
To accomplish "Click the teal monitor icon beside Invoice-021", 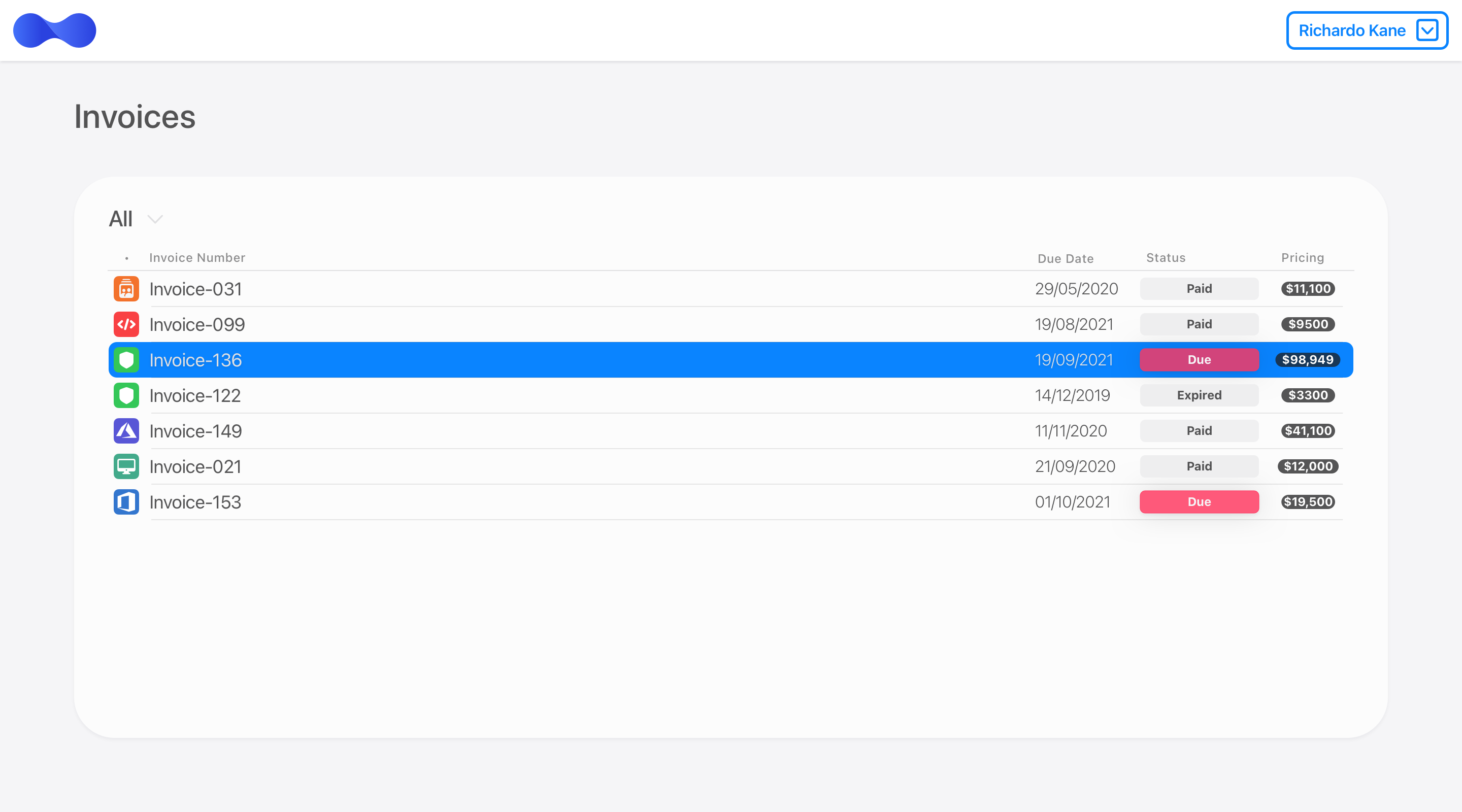I will point(126,466).
